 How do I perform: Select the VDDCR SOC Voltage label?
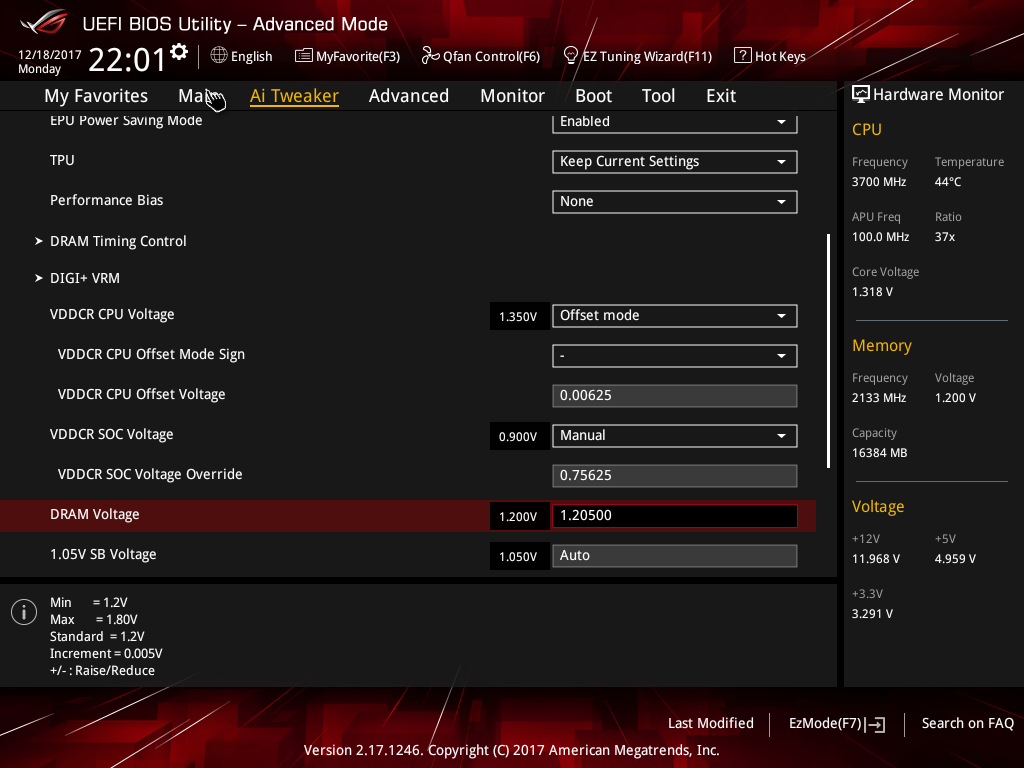[112, 434]
